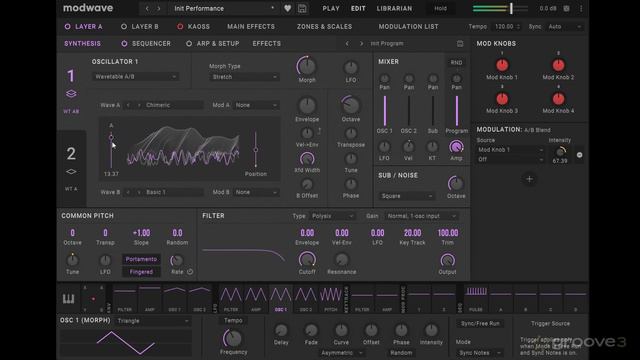The height and width of the screenshot is (360, 640).
Task: Select the LFO Amp waveform thumbnail
Action: coord(256,298)
